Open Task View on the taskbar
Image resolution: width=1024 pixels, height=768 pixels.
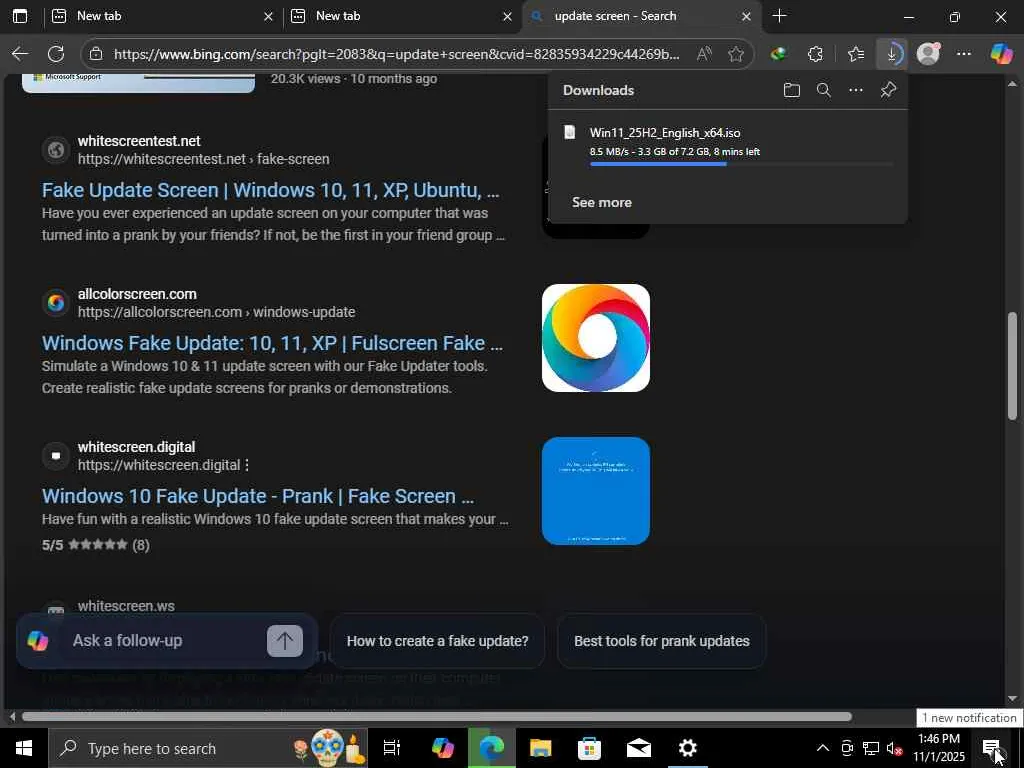click(392, 748)
